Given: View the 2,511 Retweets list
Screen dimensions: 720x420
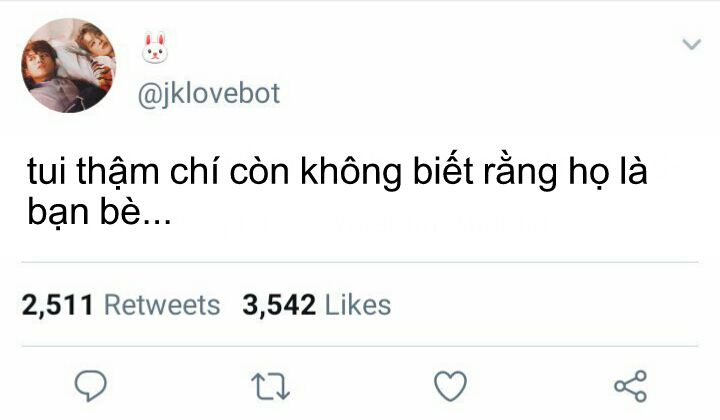Looking at the screenshot, I should [121, 305].
